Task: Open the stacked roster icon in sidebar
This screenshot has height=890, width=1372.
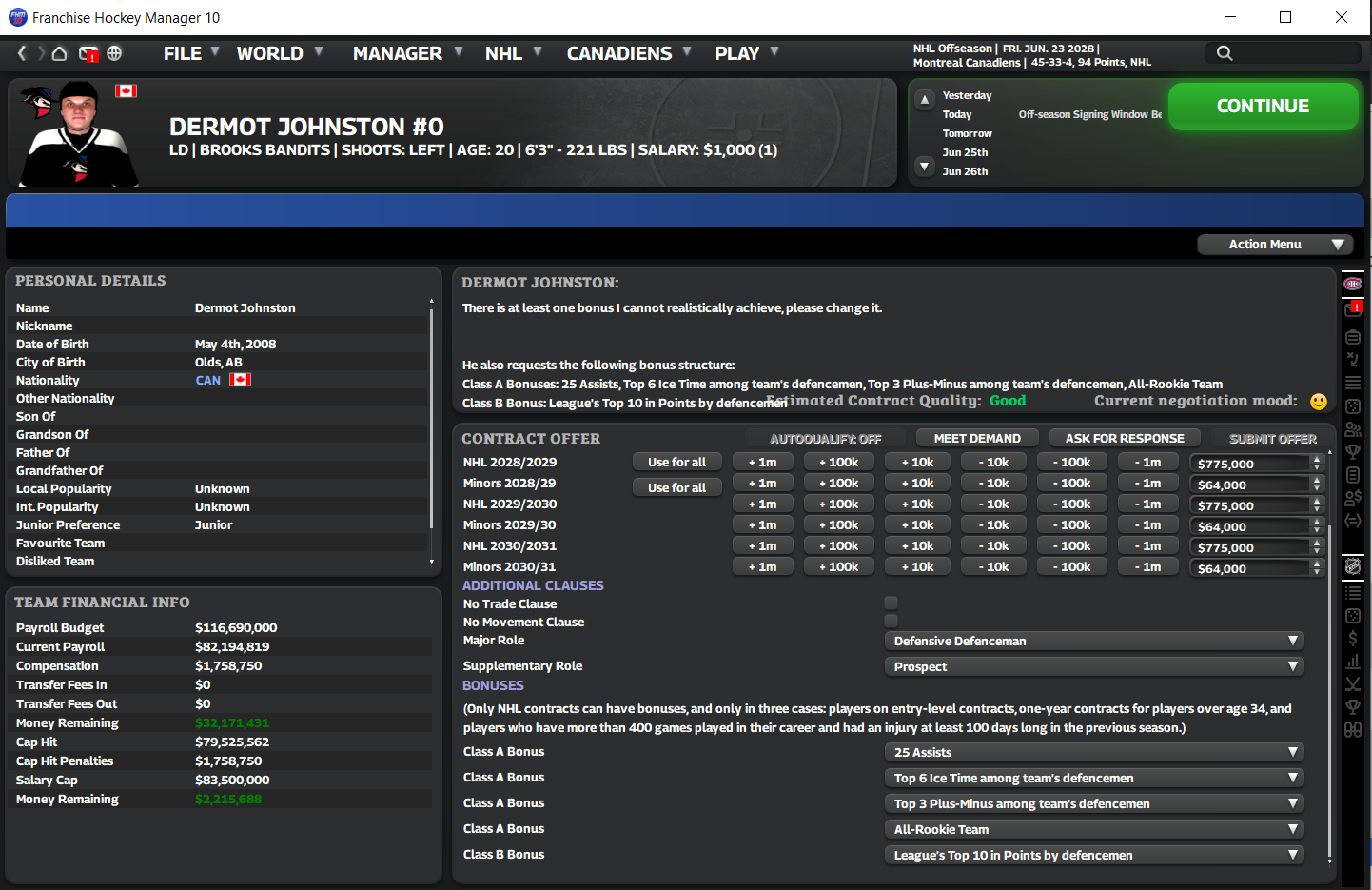Action: (x=1353, y=337)
